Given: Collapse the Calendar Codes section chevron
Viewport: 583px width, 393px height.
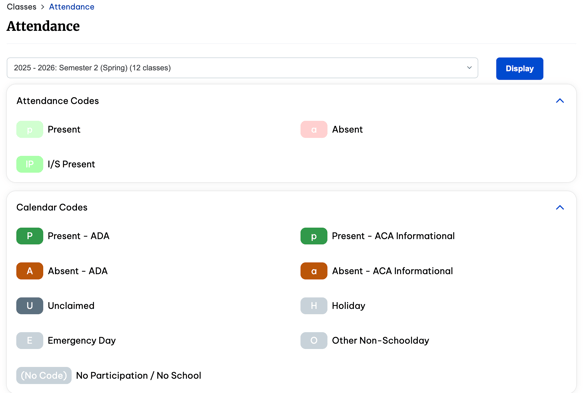Looking at the screenshot, I should tap(560, 207).
